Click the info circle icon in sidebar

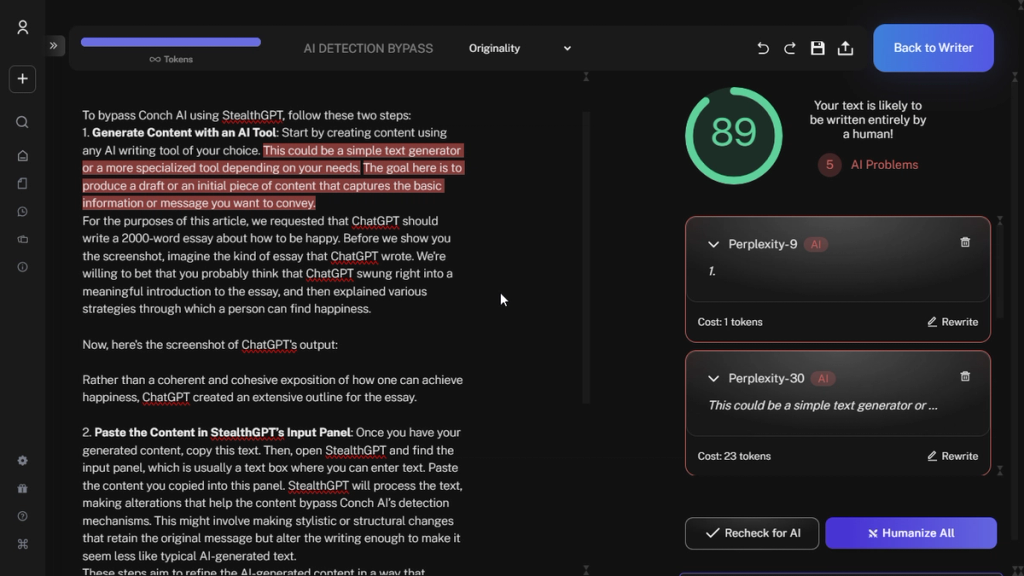pyautogui.click(x=22, y=267)
